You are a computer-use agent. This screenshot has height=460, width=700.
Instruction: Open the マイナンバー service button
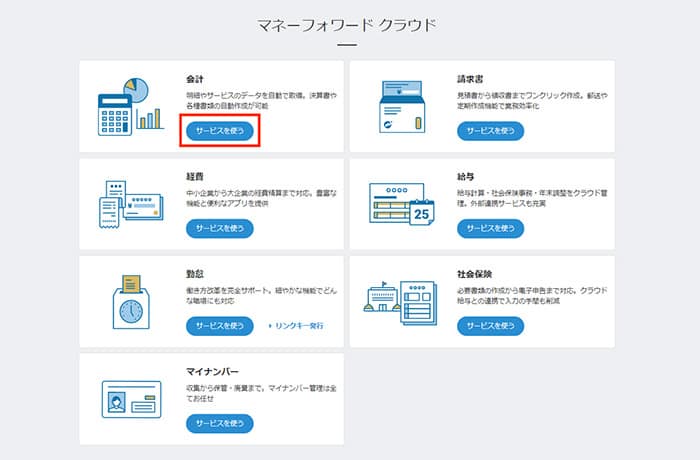coord(219,423)
